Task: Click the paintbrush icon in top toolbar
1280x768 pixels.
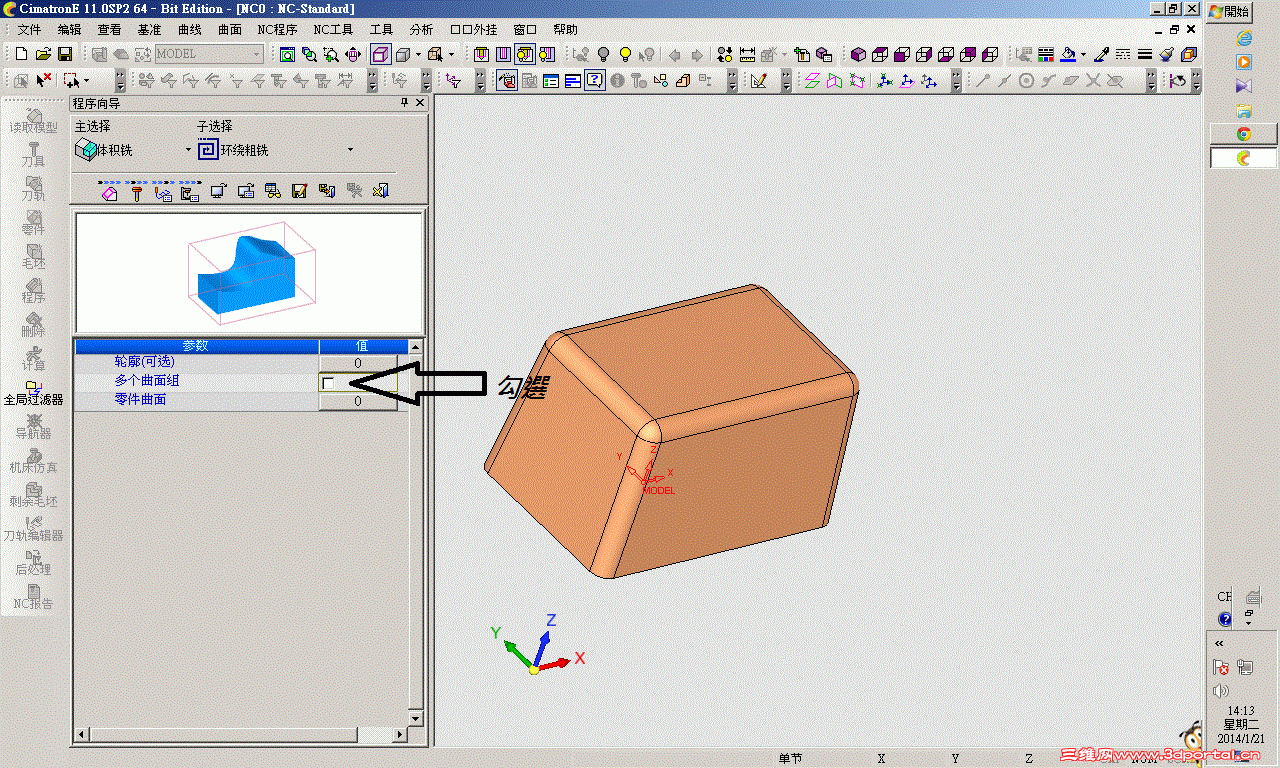Action: (x=1166, y=54)
